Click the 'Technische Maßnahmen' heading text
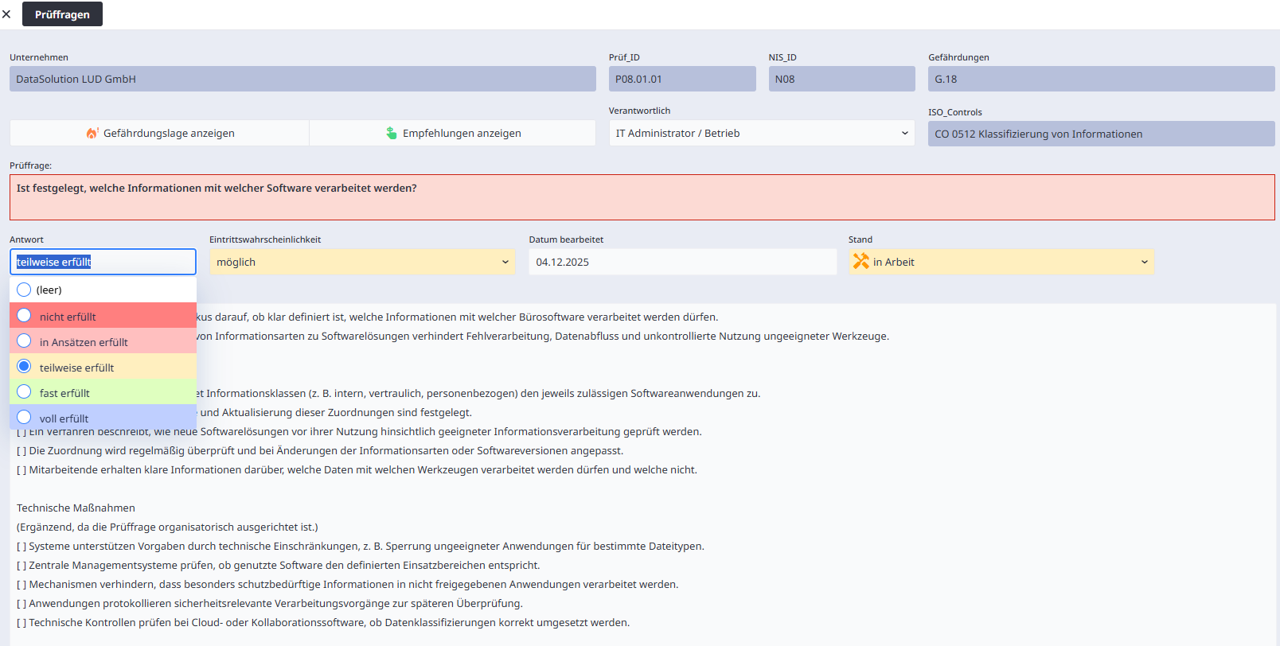This screenshot has width=1280, height=646. [x=76, y=508]
